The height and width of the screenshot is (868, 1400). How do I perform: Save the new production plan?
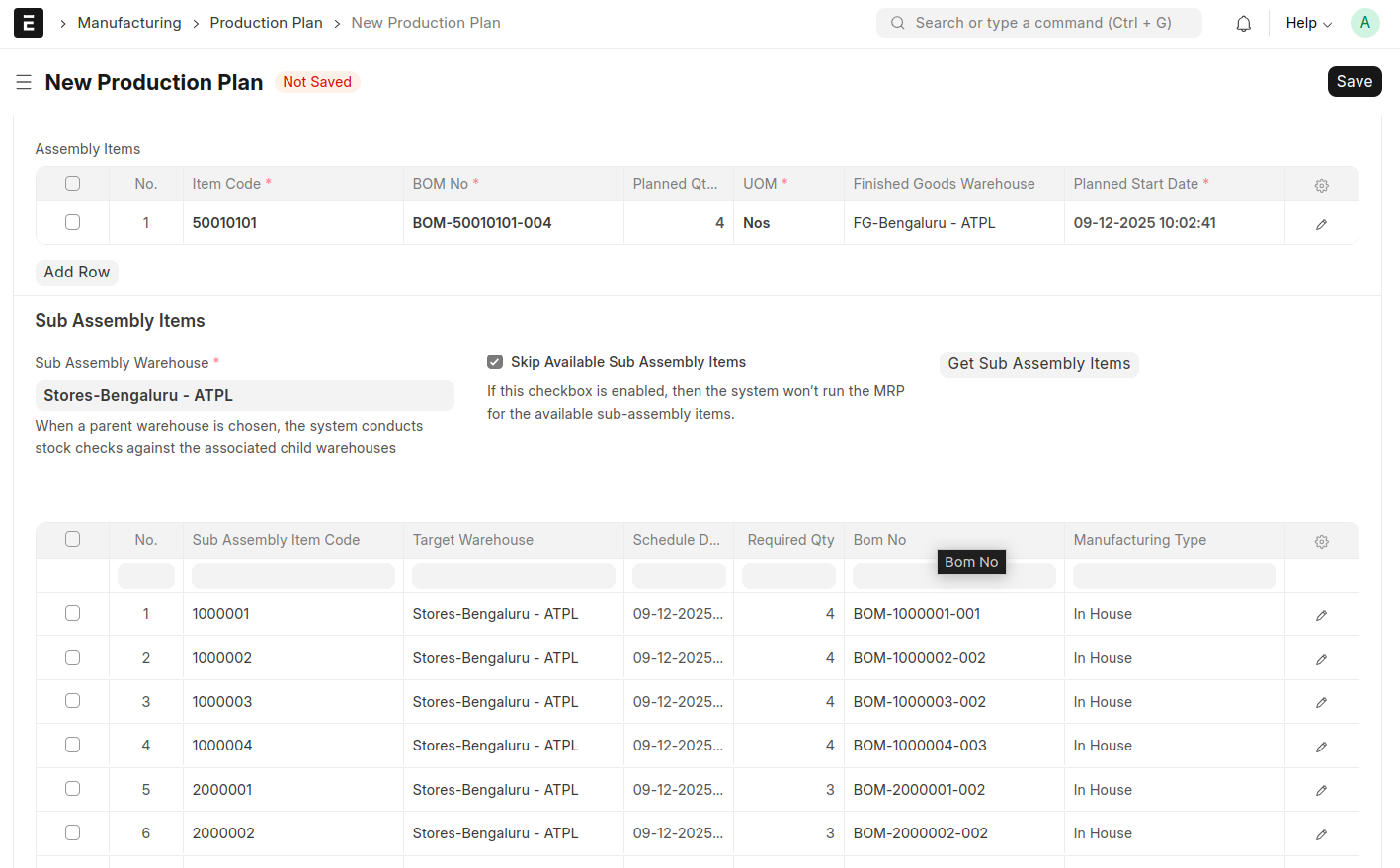point(1354,82)
